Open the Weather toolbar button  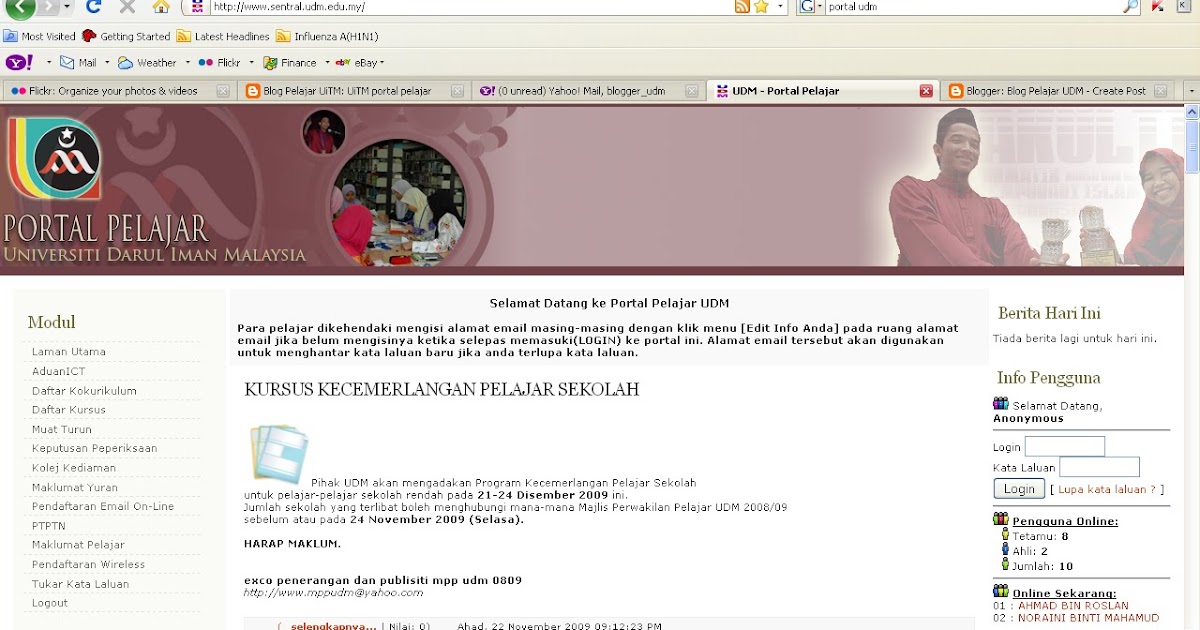(x=147, y=62)
